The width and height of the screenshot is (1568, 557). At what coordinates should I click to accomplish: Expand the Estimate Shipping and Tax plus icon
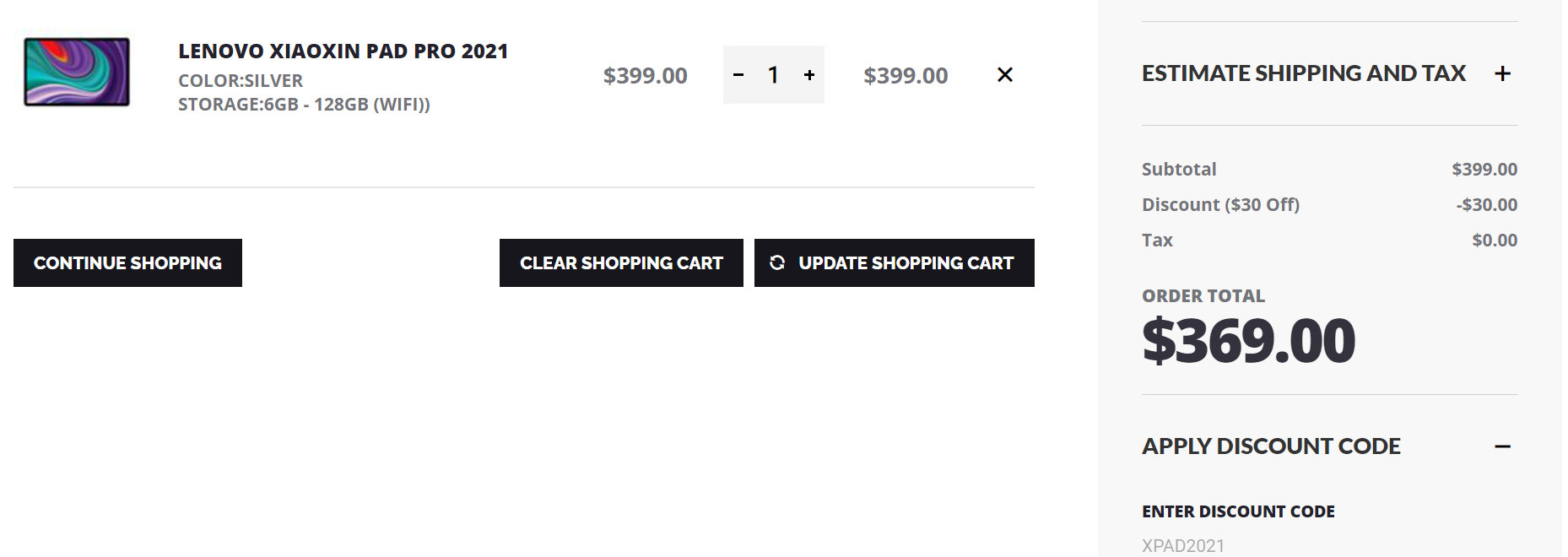1502,73
